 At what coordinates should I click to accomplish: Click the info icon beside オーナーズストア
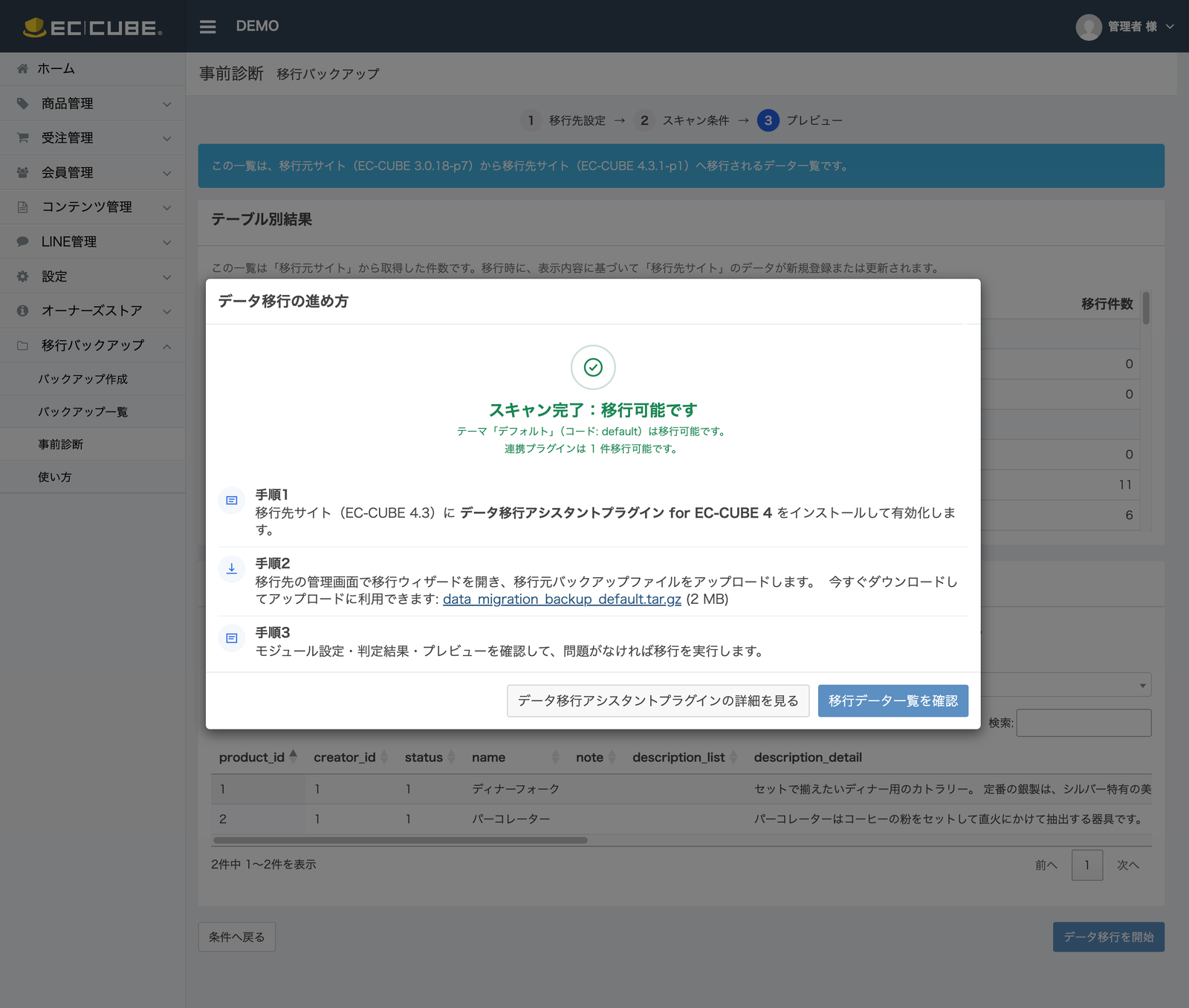point(22,310)
